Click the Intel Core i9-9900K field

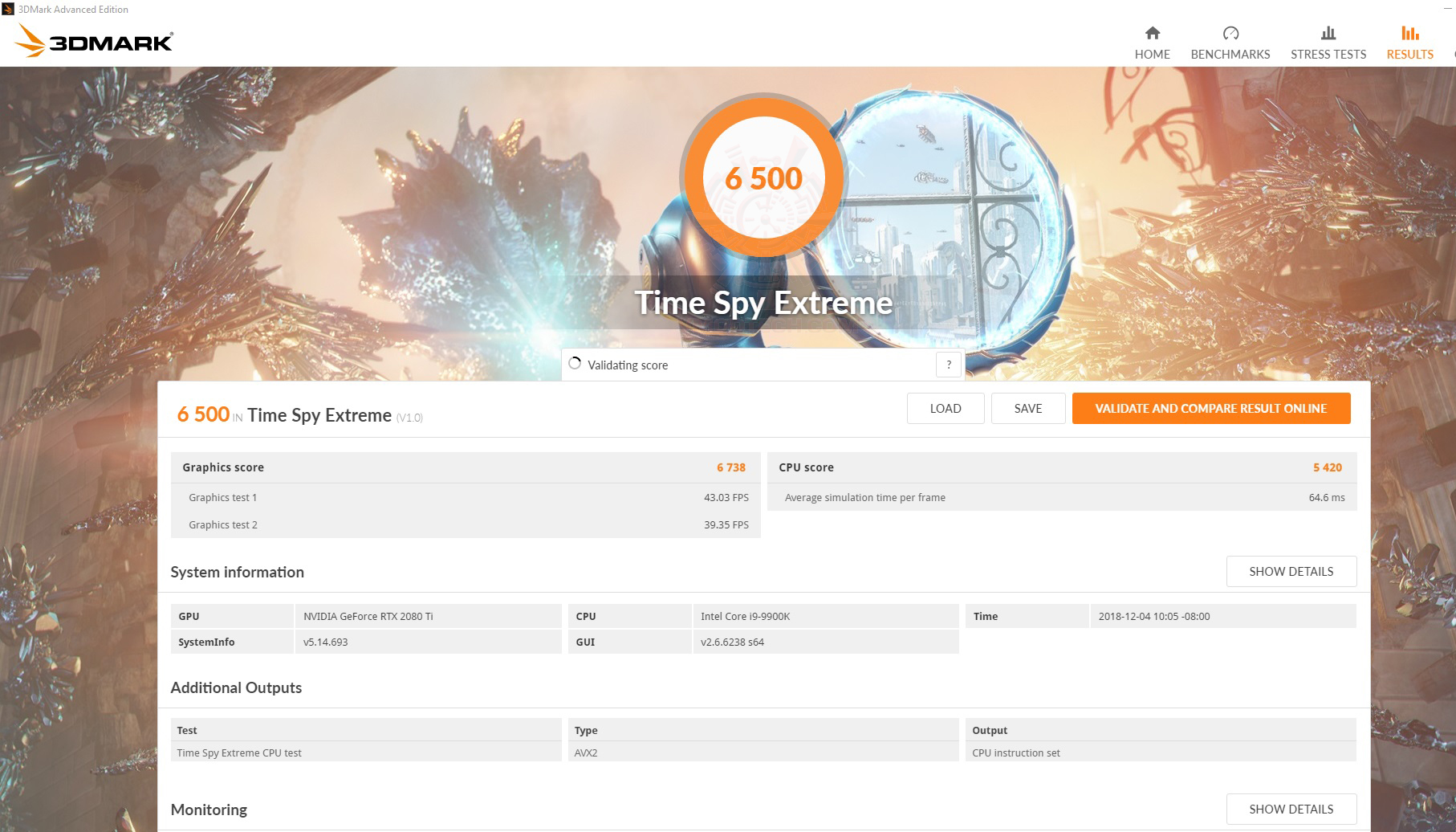825,616
